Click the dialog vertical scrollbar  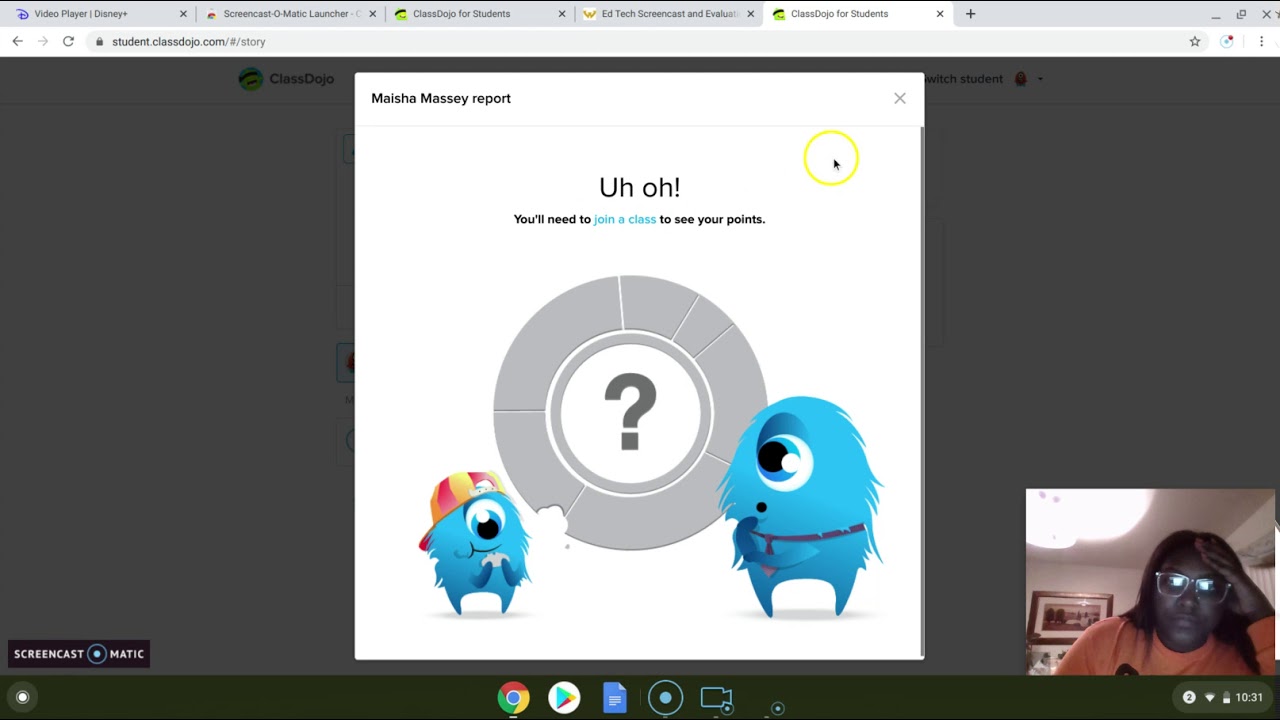tap(921, 390)
